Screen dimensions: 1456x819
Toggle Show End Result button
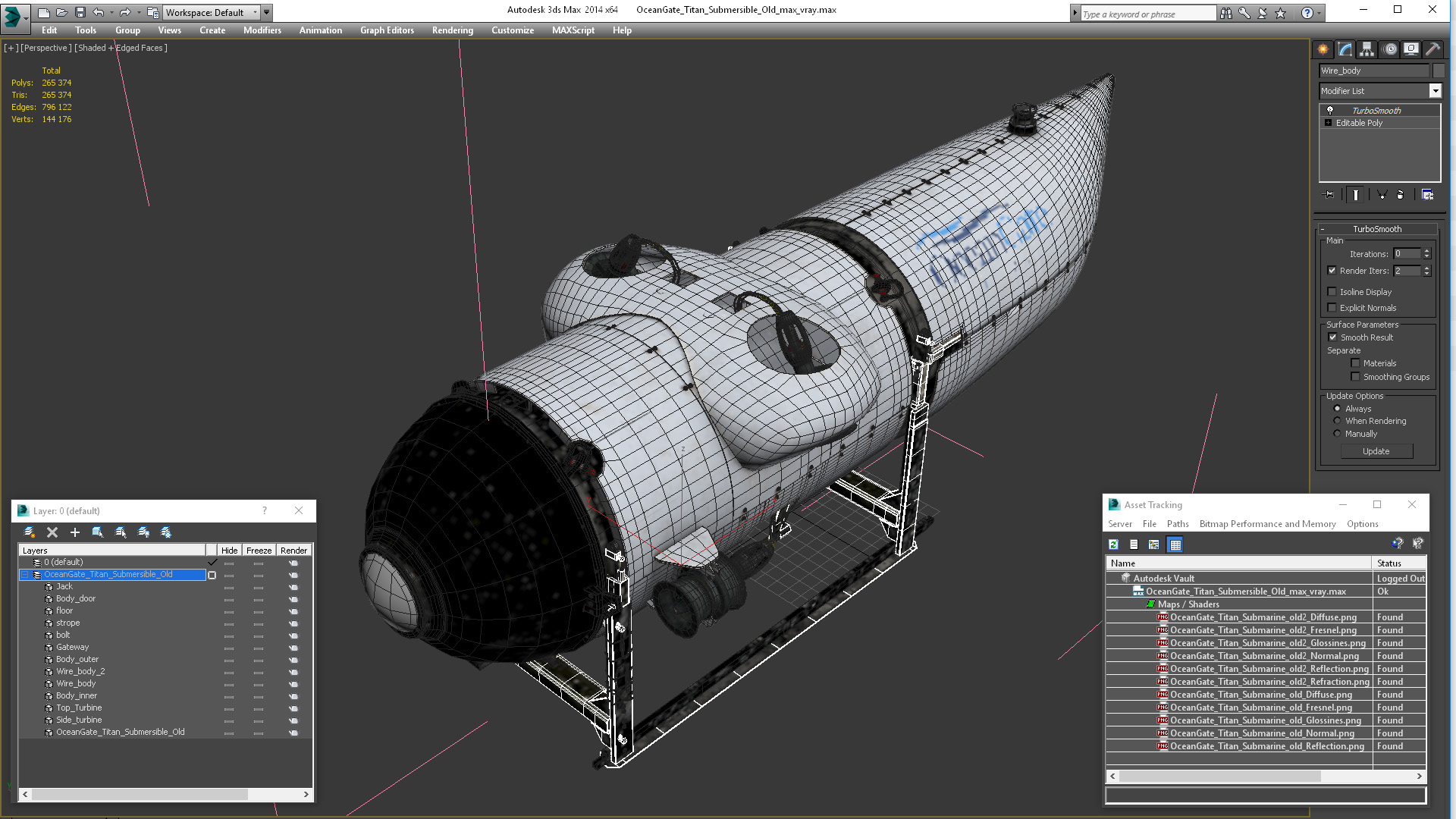(1355, 195)
